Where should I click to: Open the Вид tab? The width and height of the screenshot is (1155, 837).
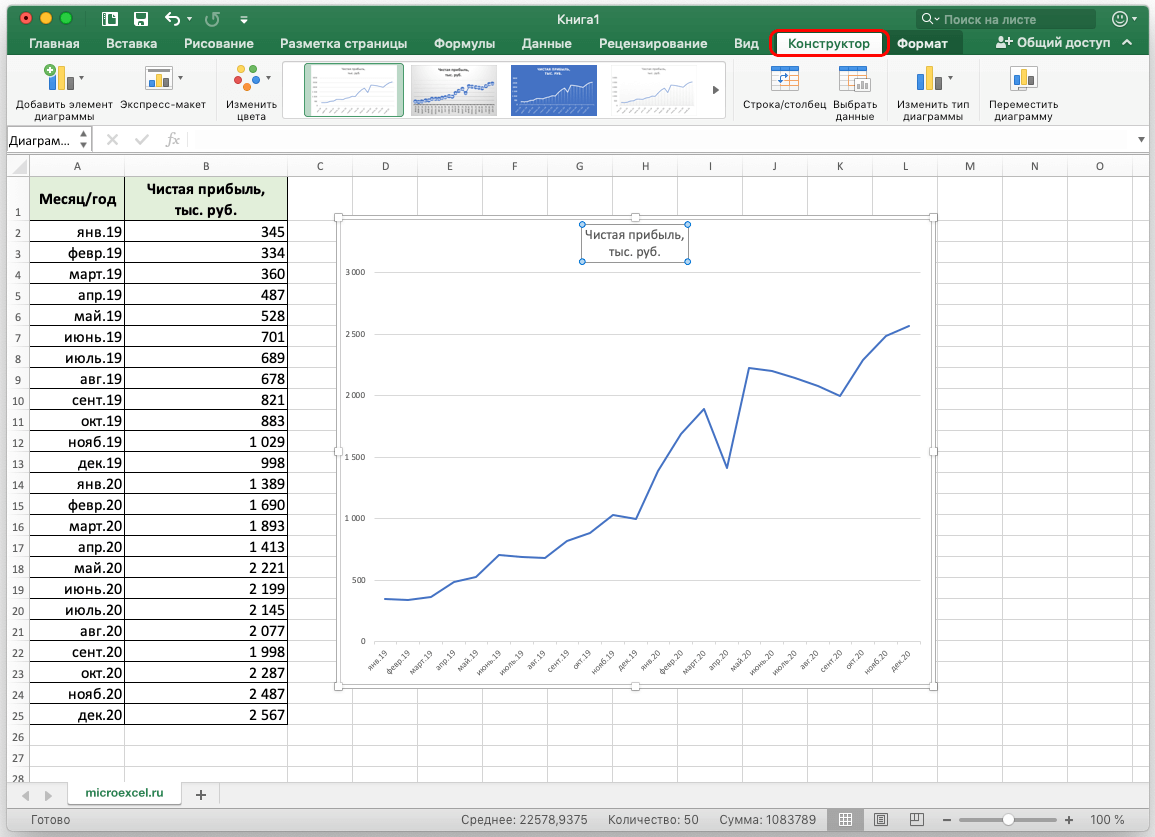(x=746, y=43)
